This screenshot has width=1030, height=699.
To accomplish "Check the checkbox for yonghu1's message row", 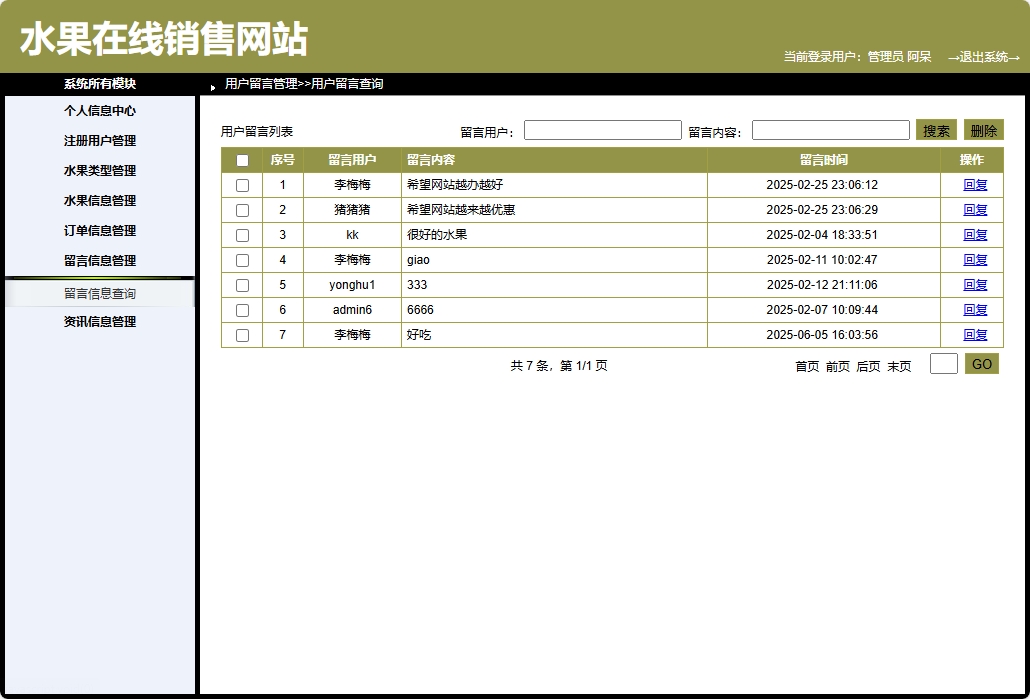I will pos(241,285).
